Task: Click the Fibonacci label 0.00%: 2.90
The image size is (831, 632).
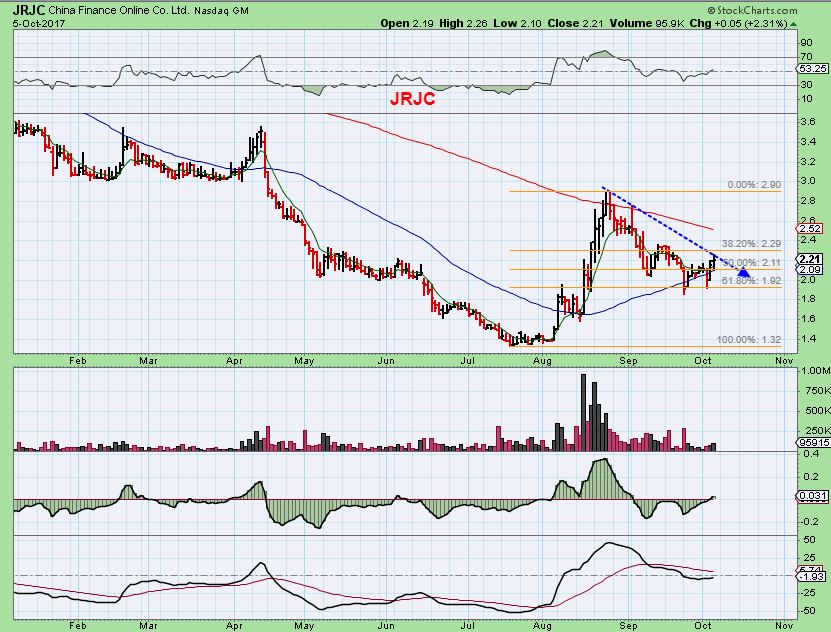Action: [754, 185]
